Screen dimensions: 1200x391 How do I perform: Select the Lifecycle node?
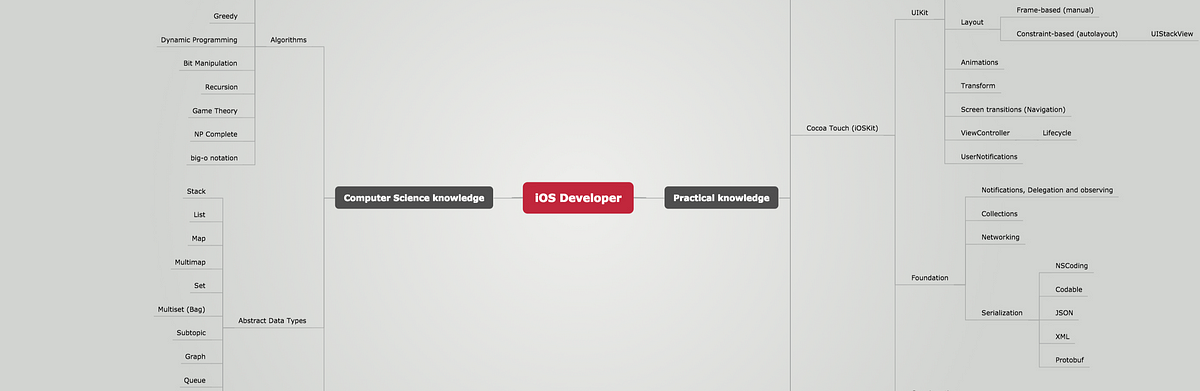pyautogui.click(x=1057, y=133)
